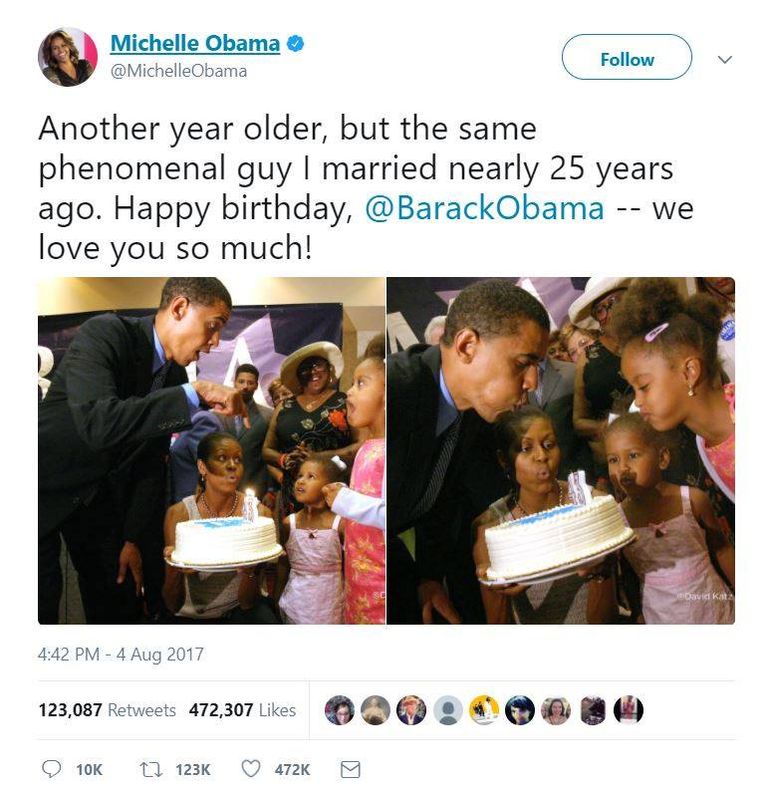The width and height of the screenshot is (768, 808).
Task: Click the first liker avatar with glasses
Action: [339, 710]
